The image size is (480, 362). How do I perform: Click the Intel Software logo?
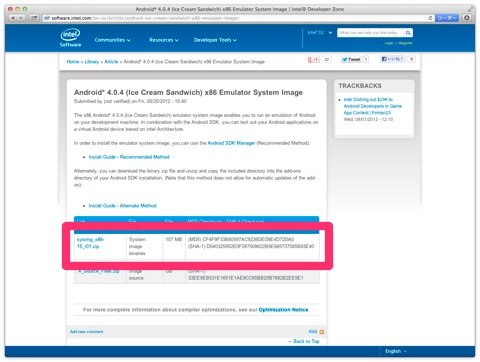pyautogui.click(x=70, y=38)
